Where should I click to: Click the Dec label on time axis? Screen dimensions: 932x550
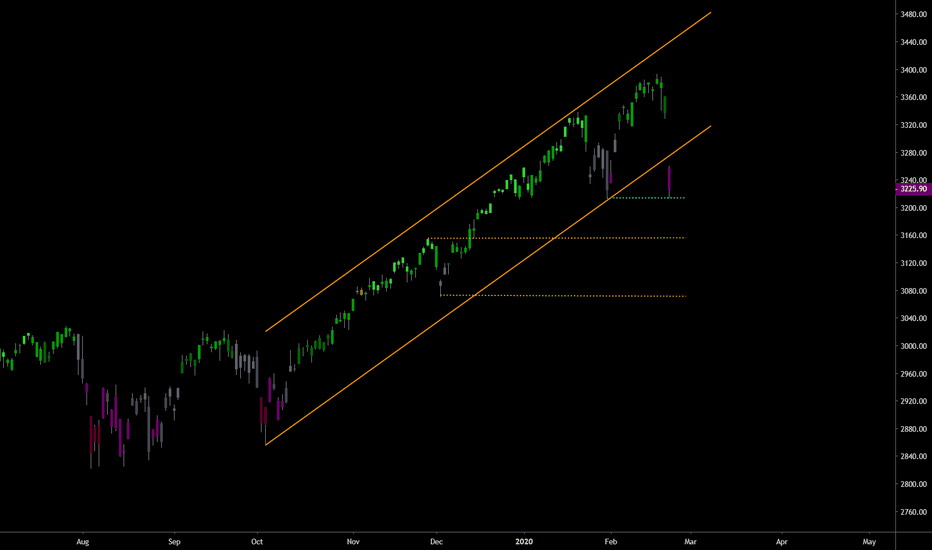[436, 542]
